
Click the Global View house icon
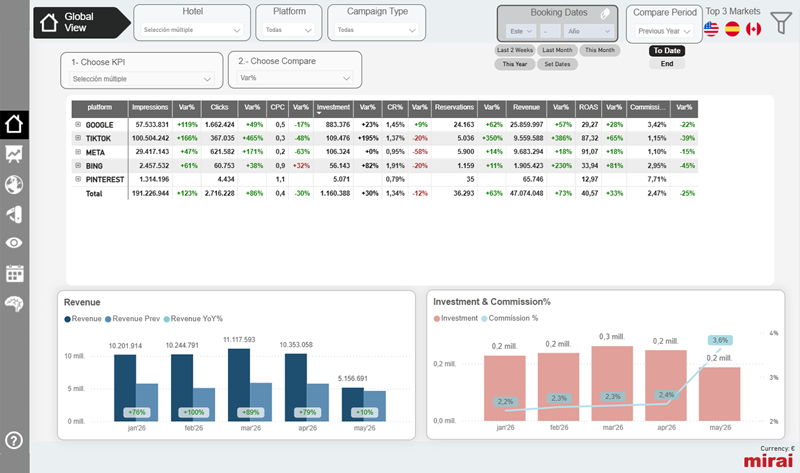(x=49, y=22)
